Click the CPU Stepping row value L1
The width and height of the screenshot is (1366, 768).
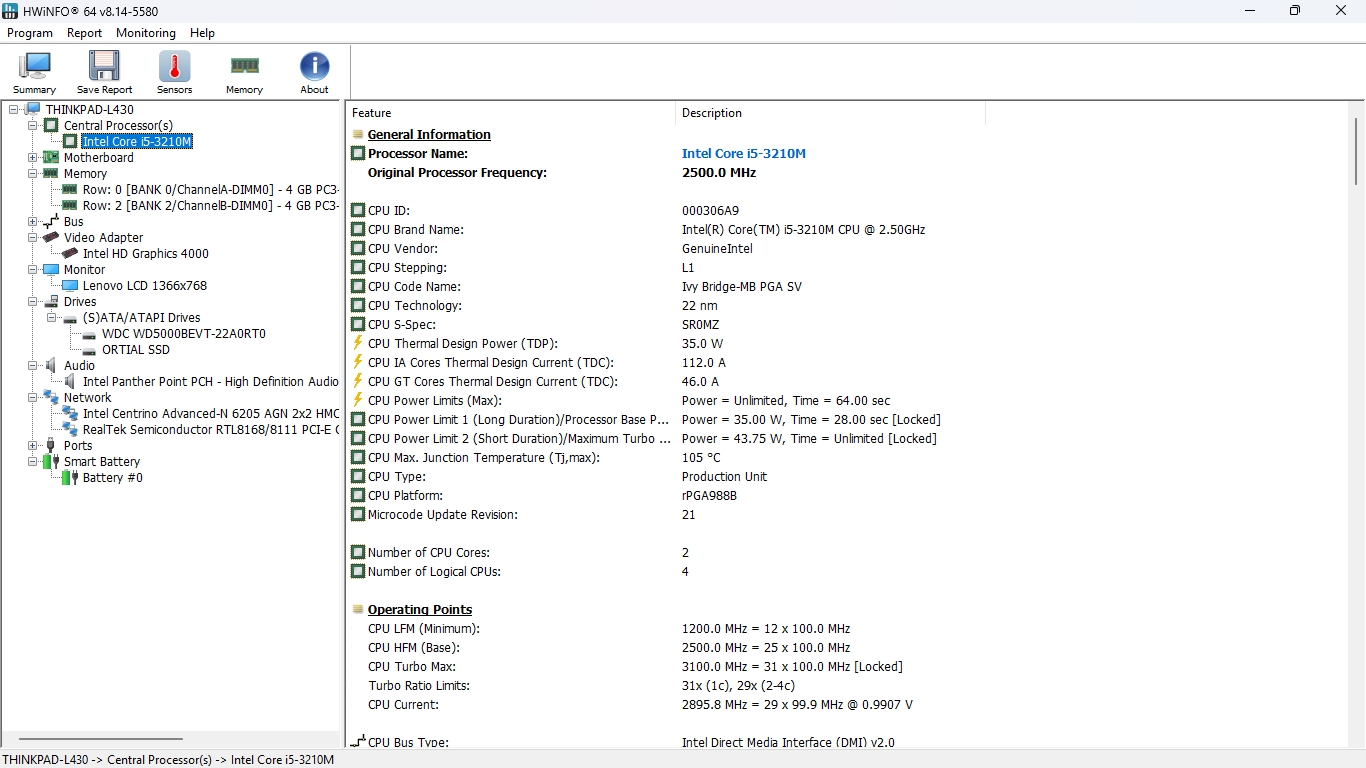[x=688, y=268]
